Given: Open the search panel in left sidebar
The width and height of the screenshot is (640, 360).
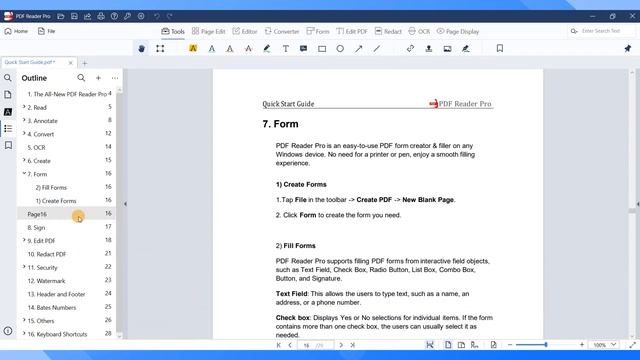Looking at the screenshot, I should click(8, 78).
